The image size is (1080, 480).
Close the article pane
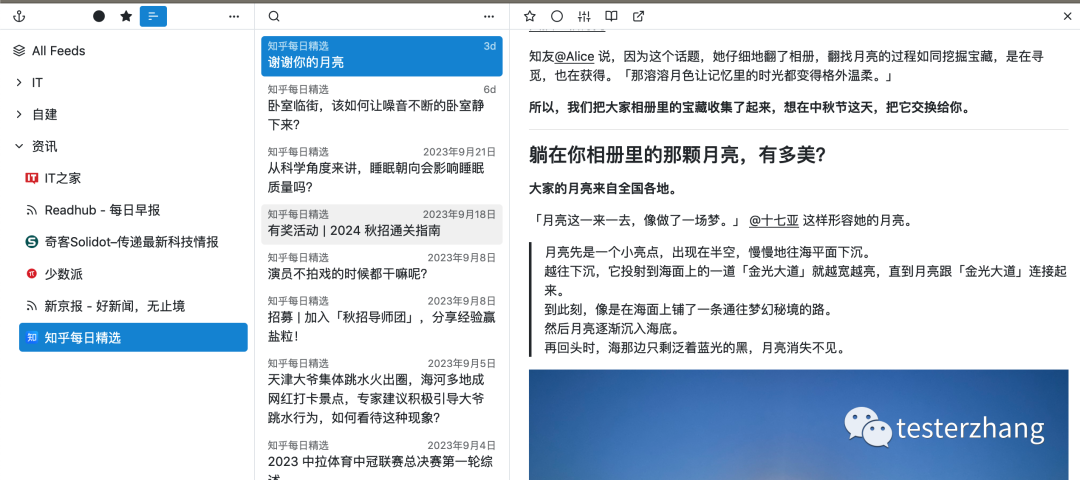click(x=1068, y=17)
